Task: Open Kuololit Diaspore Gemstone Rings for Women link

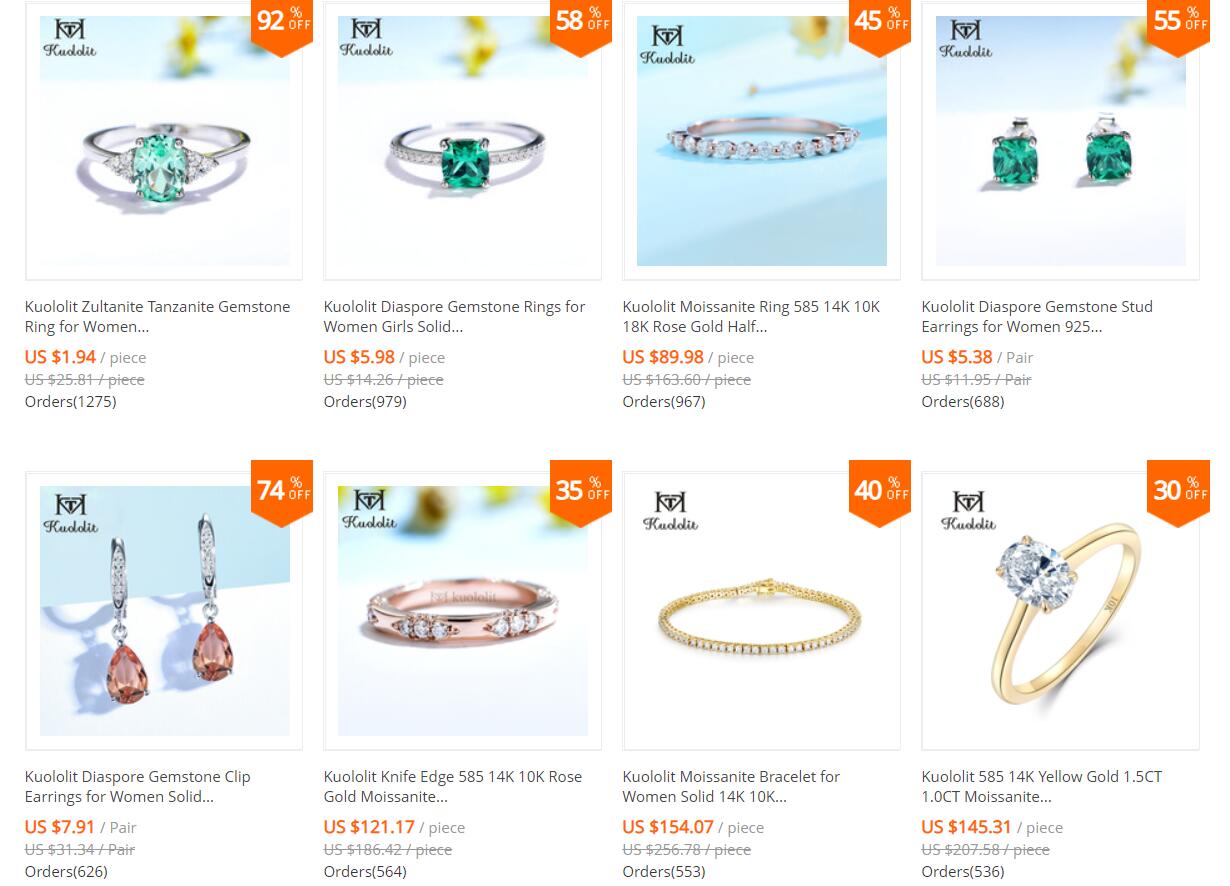Action: click(x=454, y=317)
